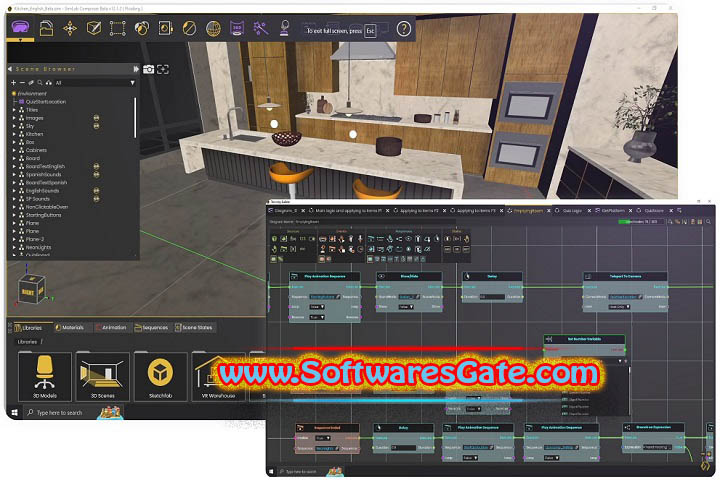Expand the Cabinets tree node
Viewport: 720px width, 480px height.
pyautogui.click(x=14, y=150)
